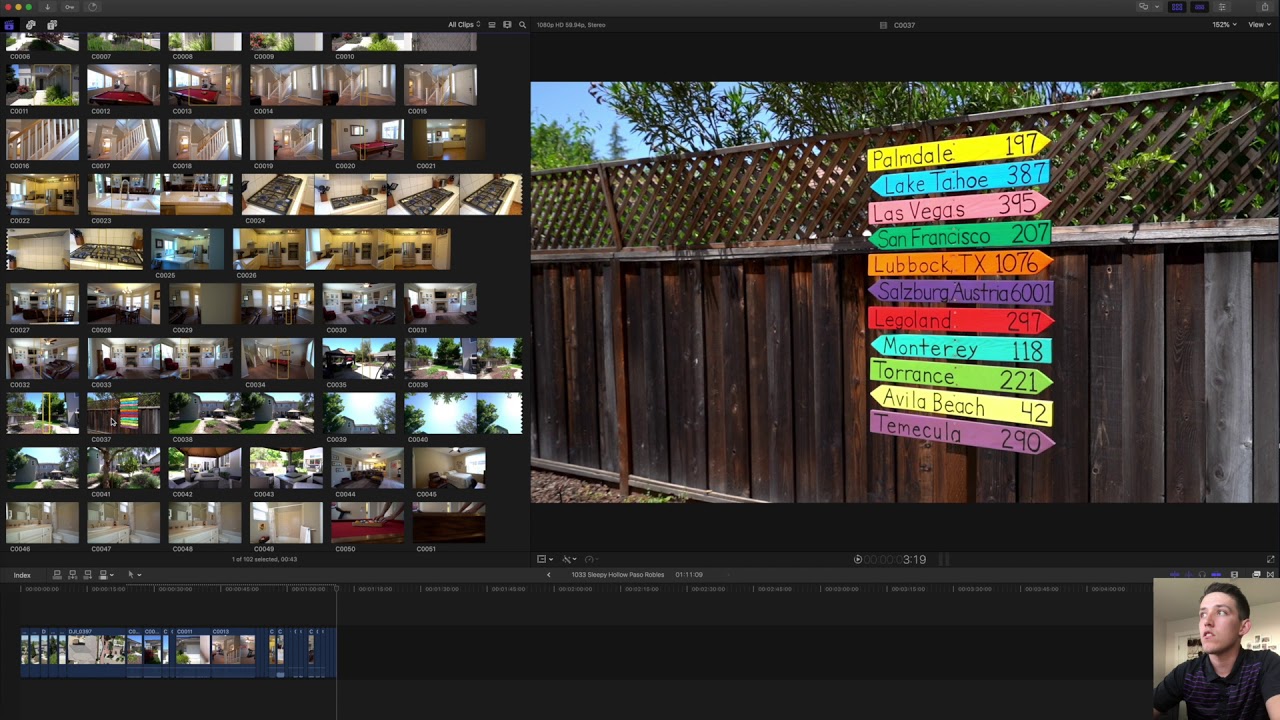Click project name 1033 Sleepy Hollow Paso Robles
1280x720 pixels.
tap(617, 575)
